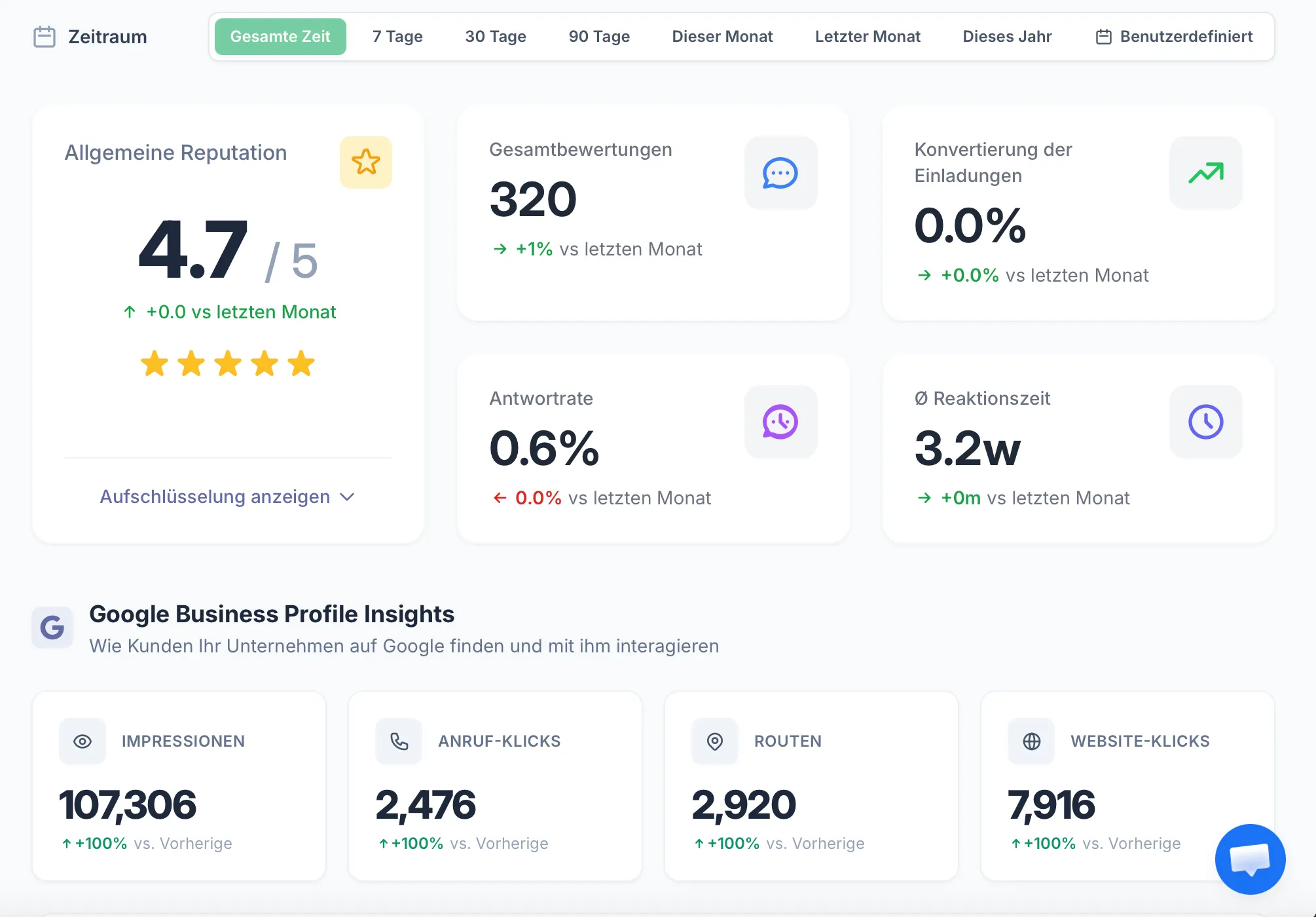Select the Gesamte Zeit time range
This screenshot has width=1316, height=917.
280,37
